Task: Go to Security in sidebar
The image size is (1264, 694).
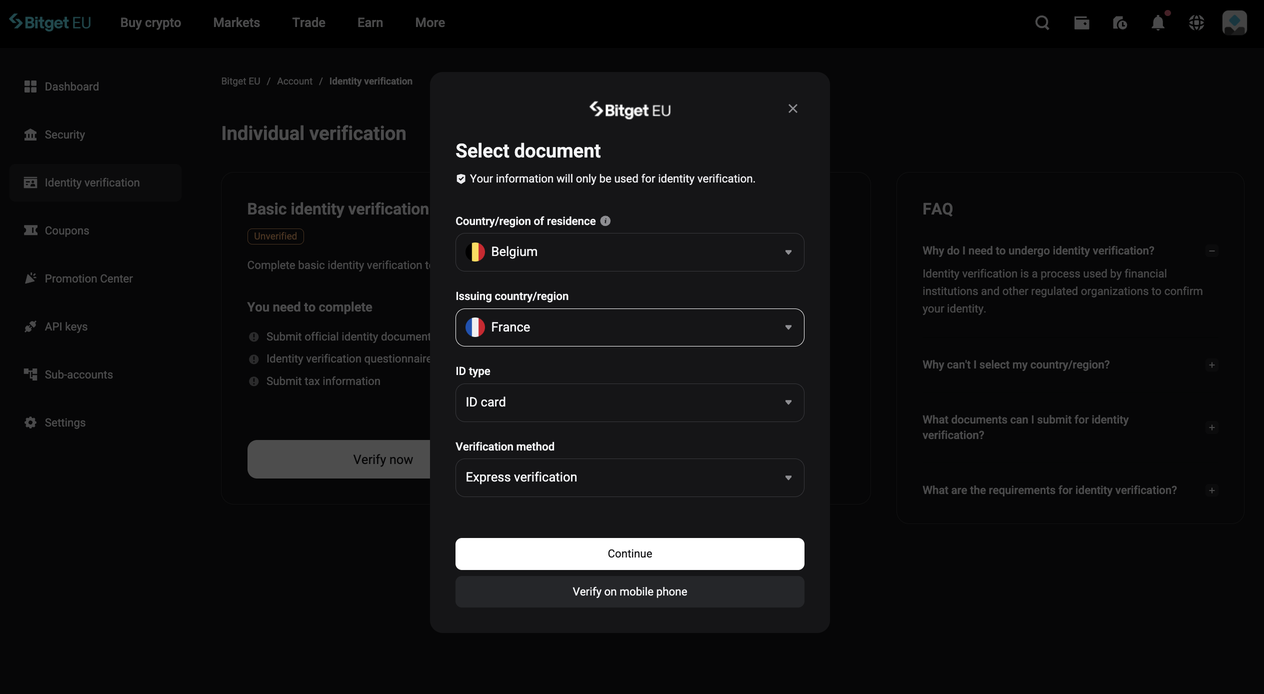Action: (x=95, y=135)
